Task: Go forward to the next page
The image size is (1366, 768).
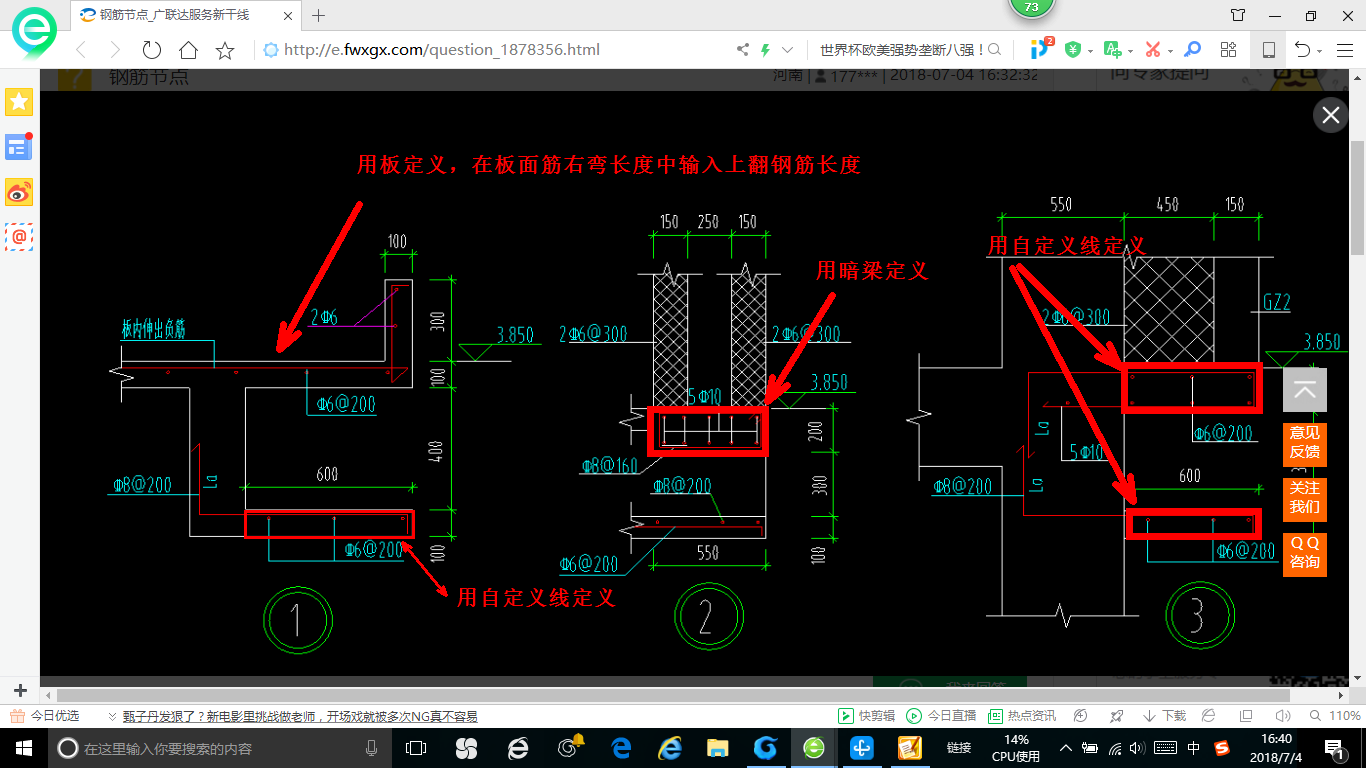Action: click(x=115, y=50)
